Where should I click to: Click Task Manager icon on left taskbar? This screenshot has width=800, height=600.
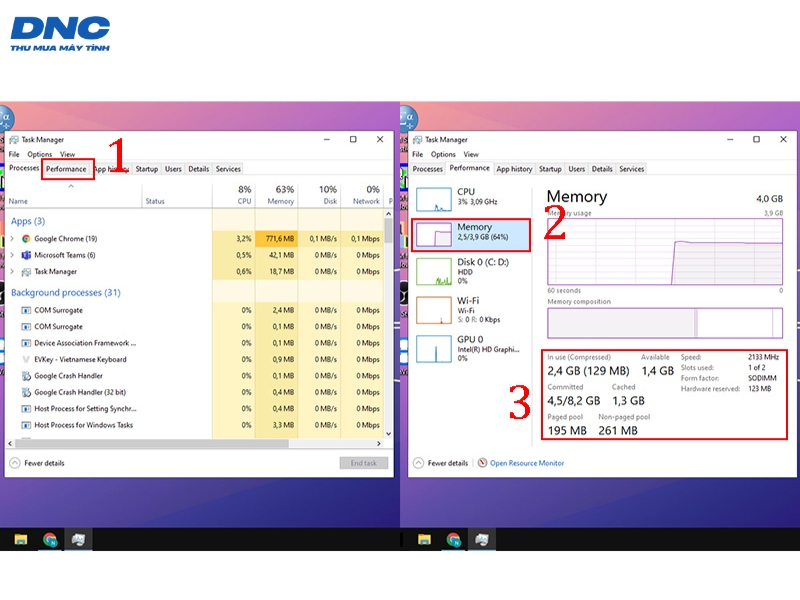pyautogui.click(x=78, y=539)
